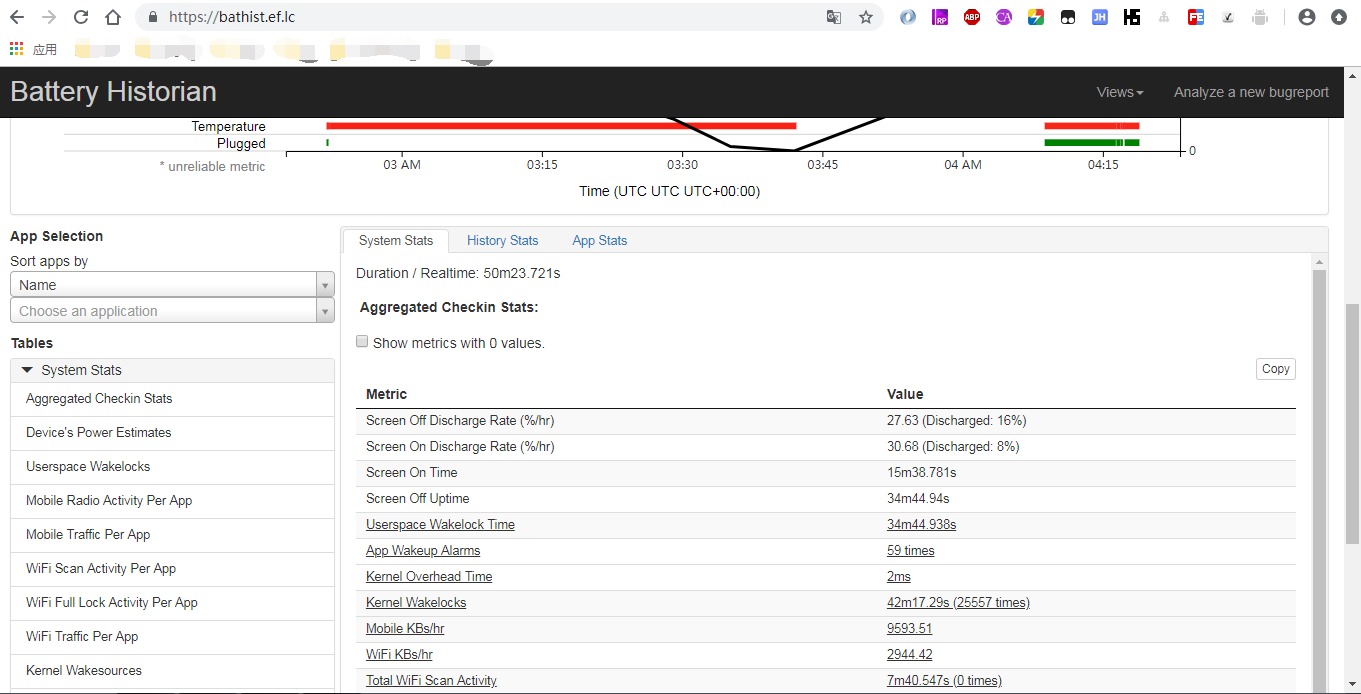Image resolution: width=1361 pixels, height=694 pixels.
Task: Open the Mobile KBs/hr metric link
Action: click(x=405, y=628)
